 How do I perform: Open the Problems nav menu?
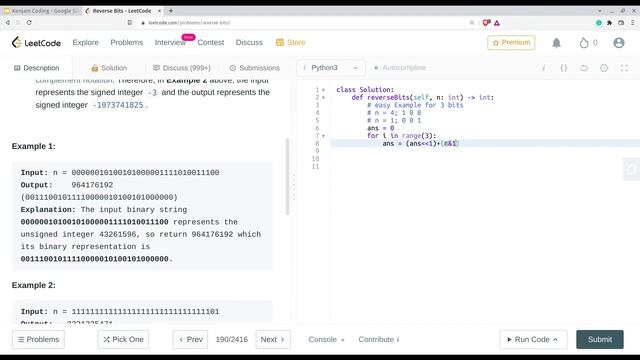tap(127, 42)
